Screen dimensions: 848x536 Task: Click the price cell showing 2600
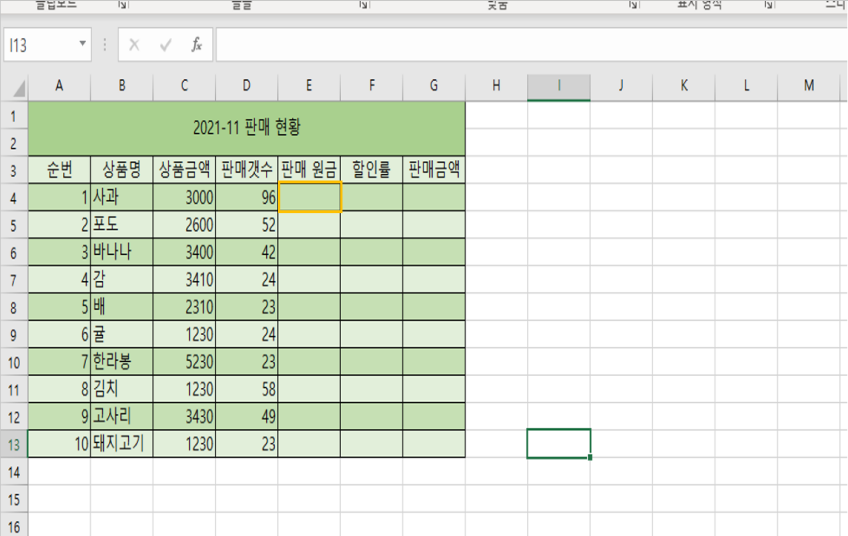click(184, 224)
